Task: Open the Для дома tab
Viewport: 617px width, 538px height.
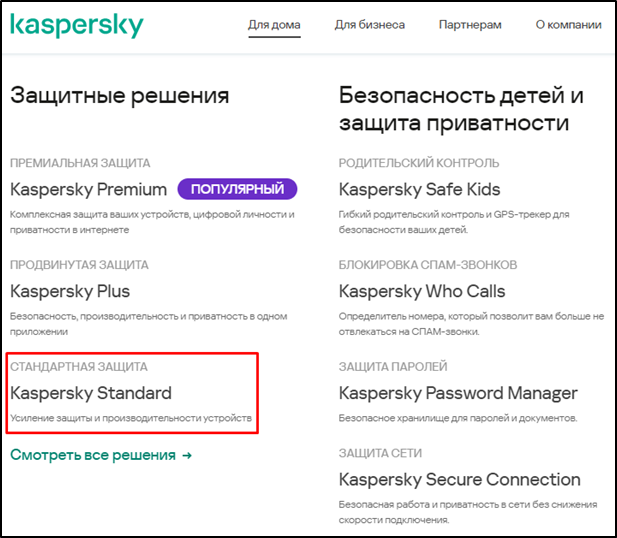Action: 274,24
